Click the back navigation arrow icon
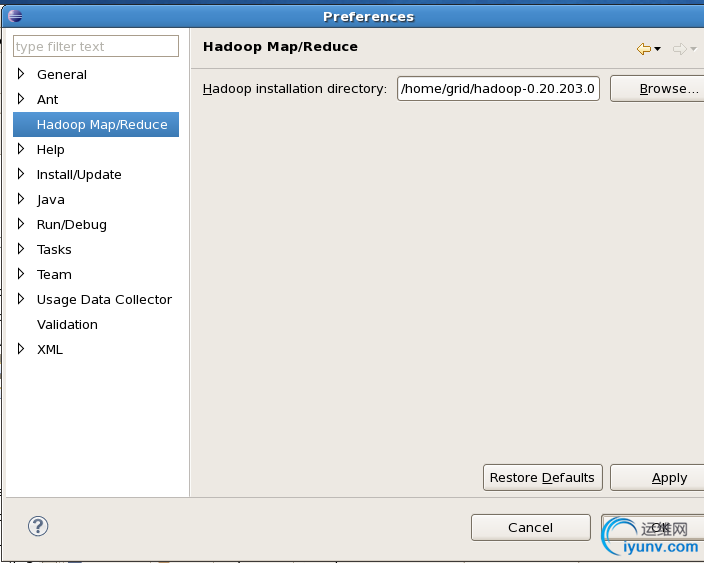 click(643, 49)
